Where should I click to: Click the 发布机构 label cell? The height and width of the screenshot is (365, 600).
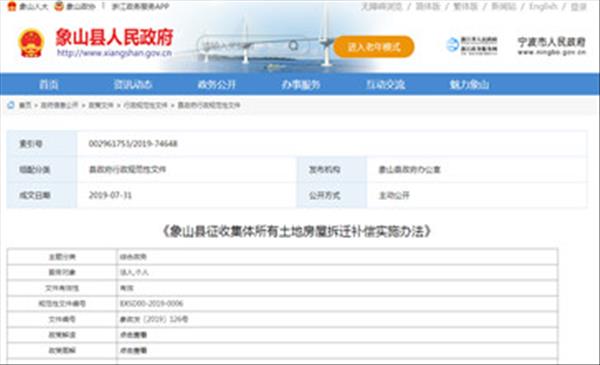click(331, 169)
